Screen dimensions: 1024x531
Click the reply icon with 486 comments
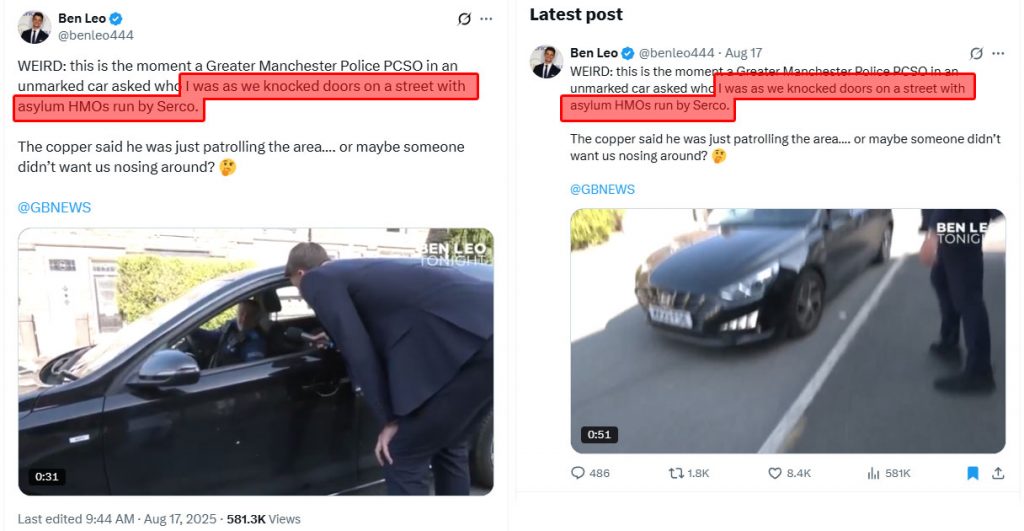(577, 473)
